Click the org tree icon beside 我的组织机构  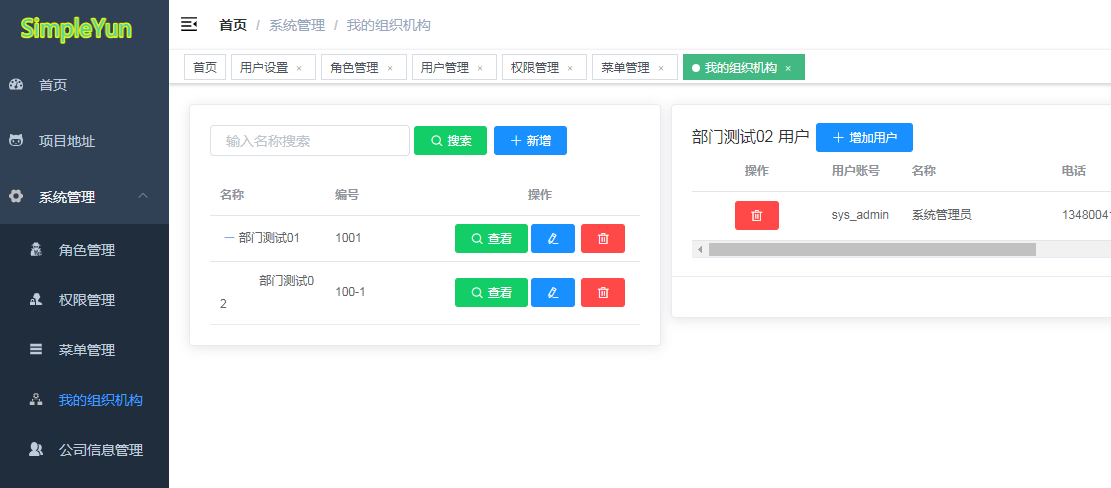[x=36, y=399]
